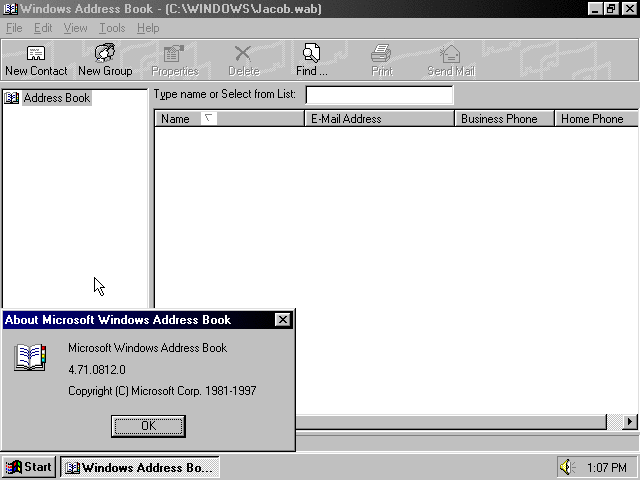Screen dimensions: 640x480
Task: Click the New Contact toolbar icon
Action: (36, 60)
